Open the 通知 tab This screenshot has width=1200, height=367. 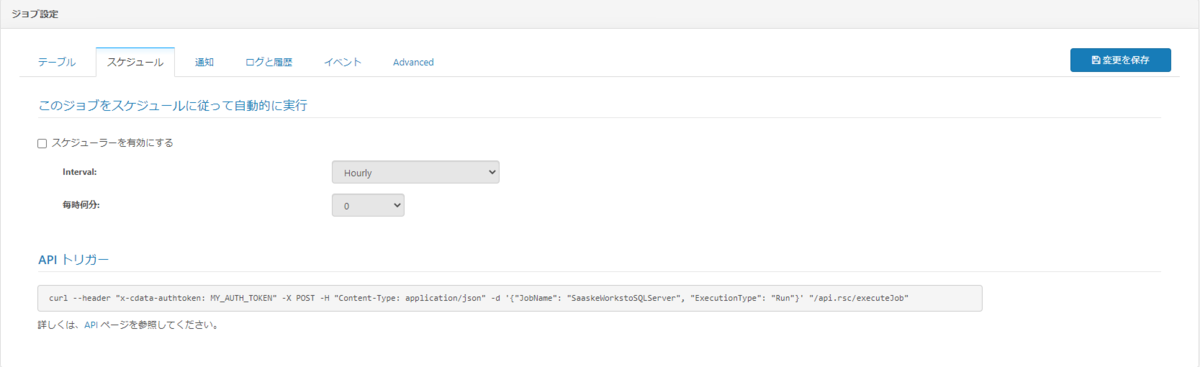pyautogui.click(x=205, y=62)
